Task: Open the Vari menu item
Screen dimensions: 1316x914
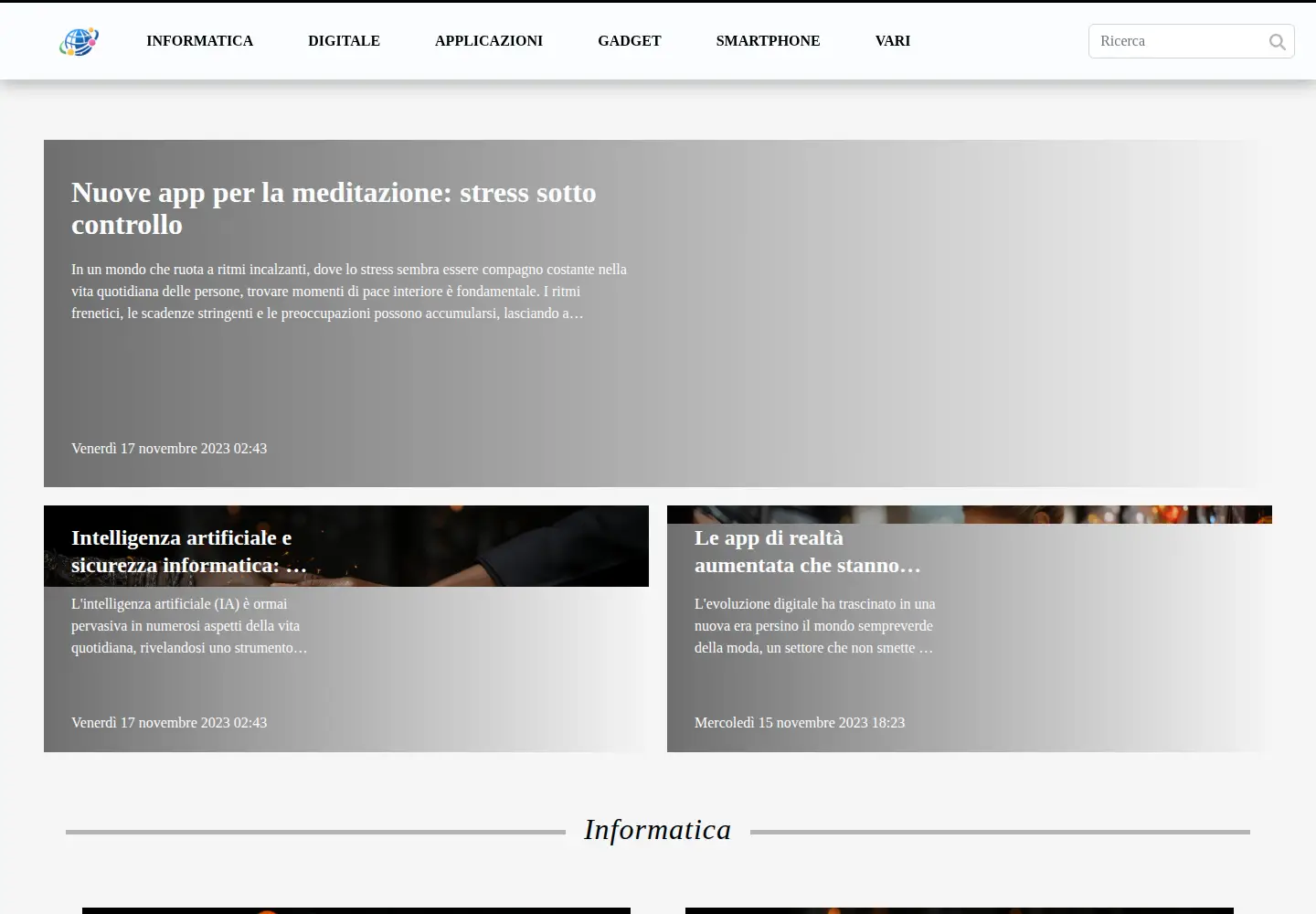Action: click(893, 41)
